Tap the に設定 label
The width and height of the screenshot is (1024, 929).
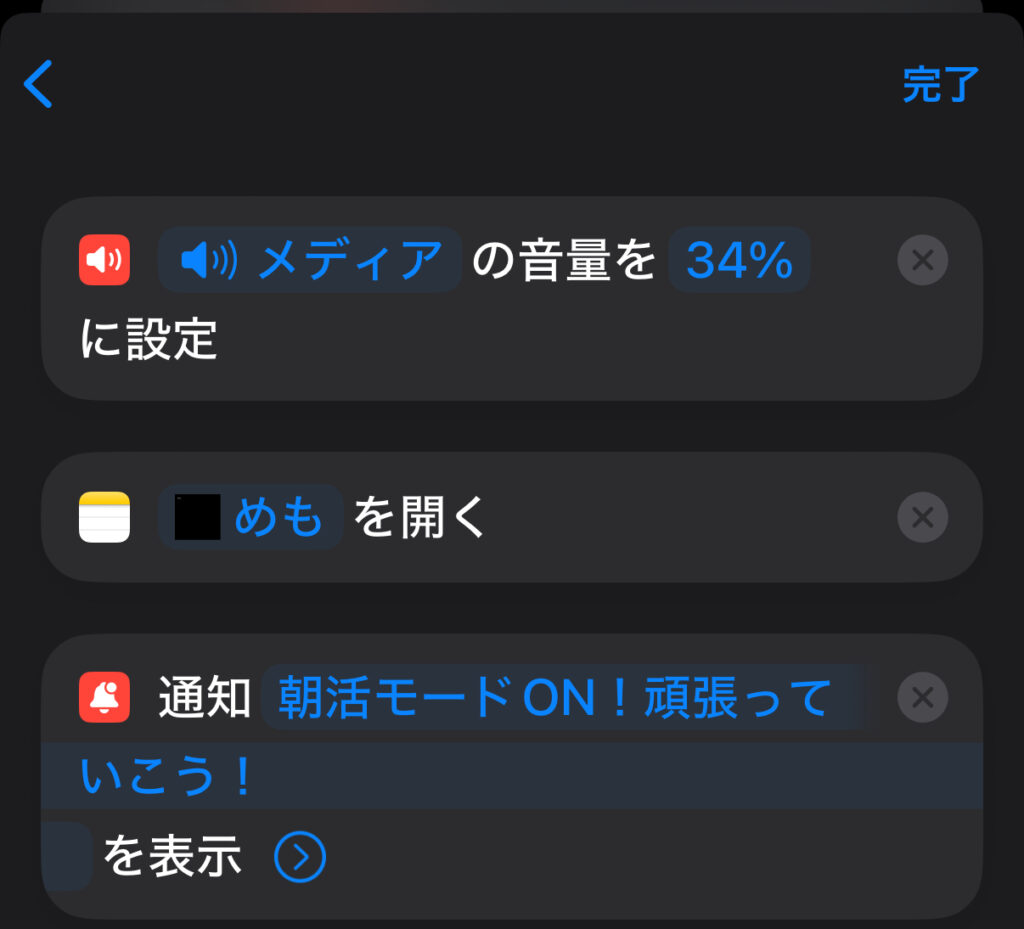pyautogui.click(x=148, y=340)
